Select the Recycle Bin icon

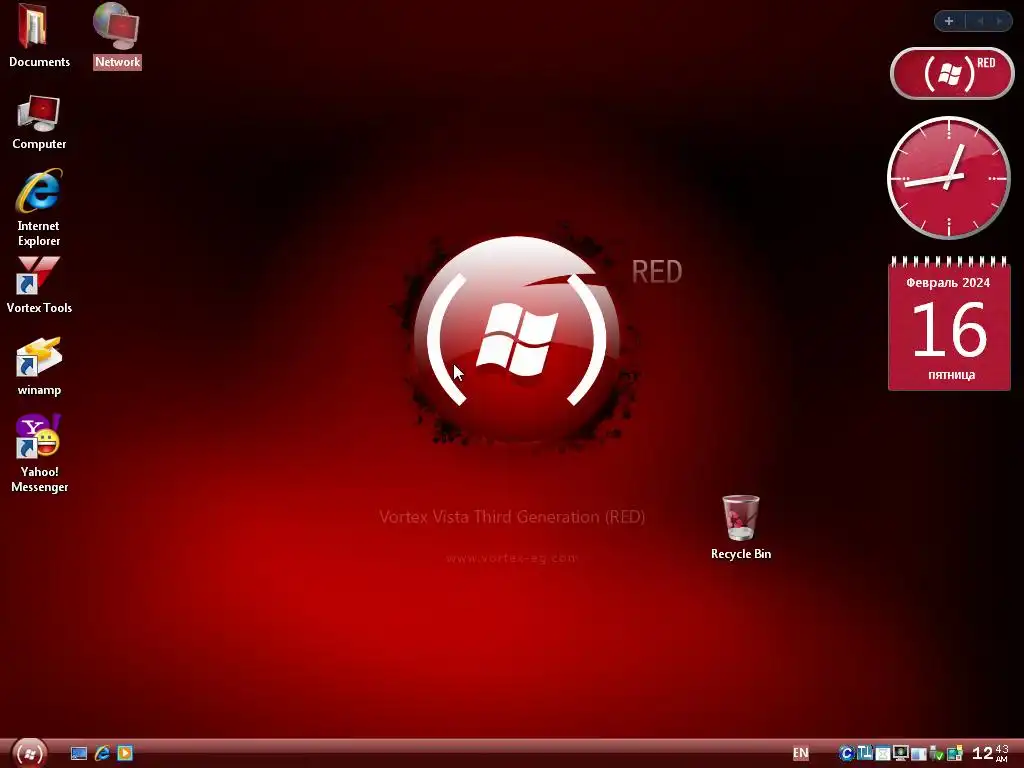(741, 528)
